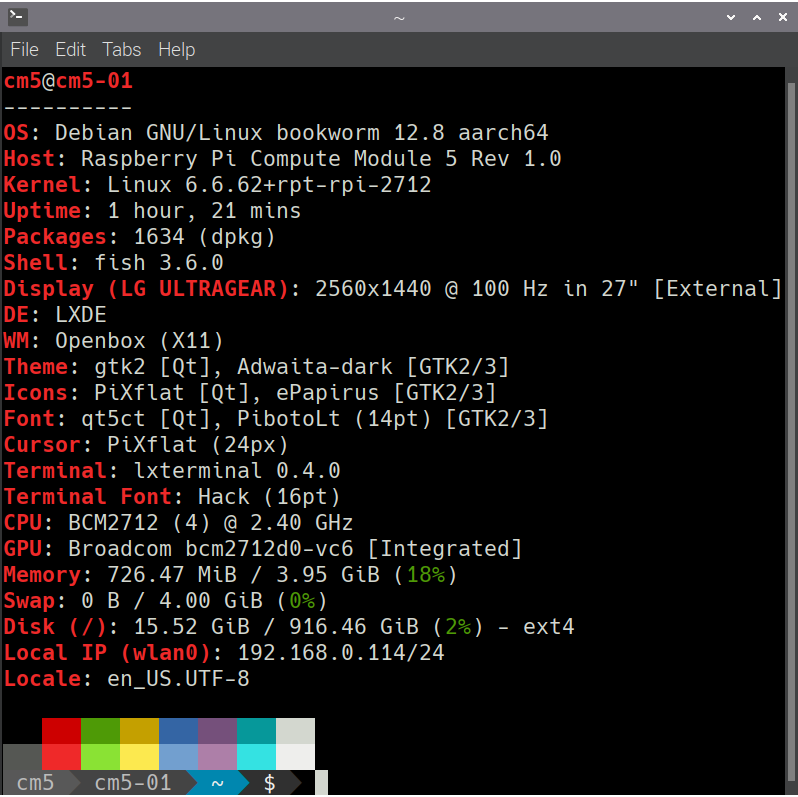The height and width of the screenshot is (797, 798).
Task: Click the 'Terminal Font' label
Action: click(x=88, y=497)
